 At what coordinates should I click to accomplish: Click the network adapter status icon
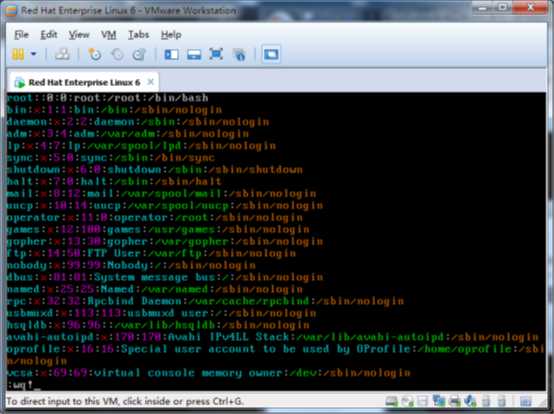(x=438, y=401)
